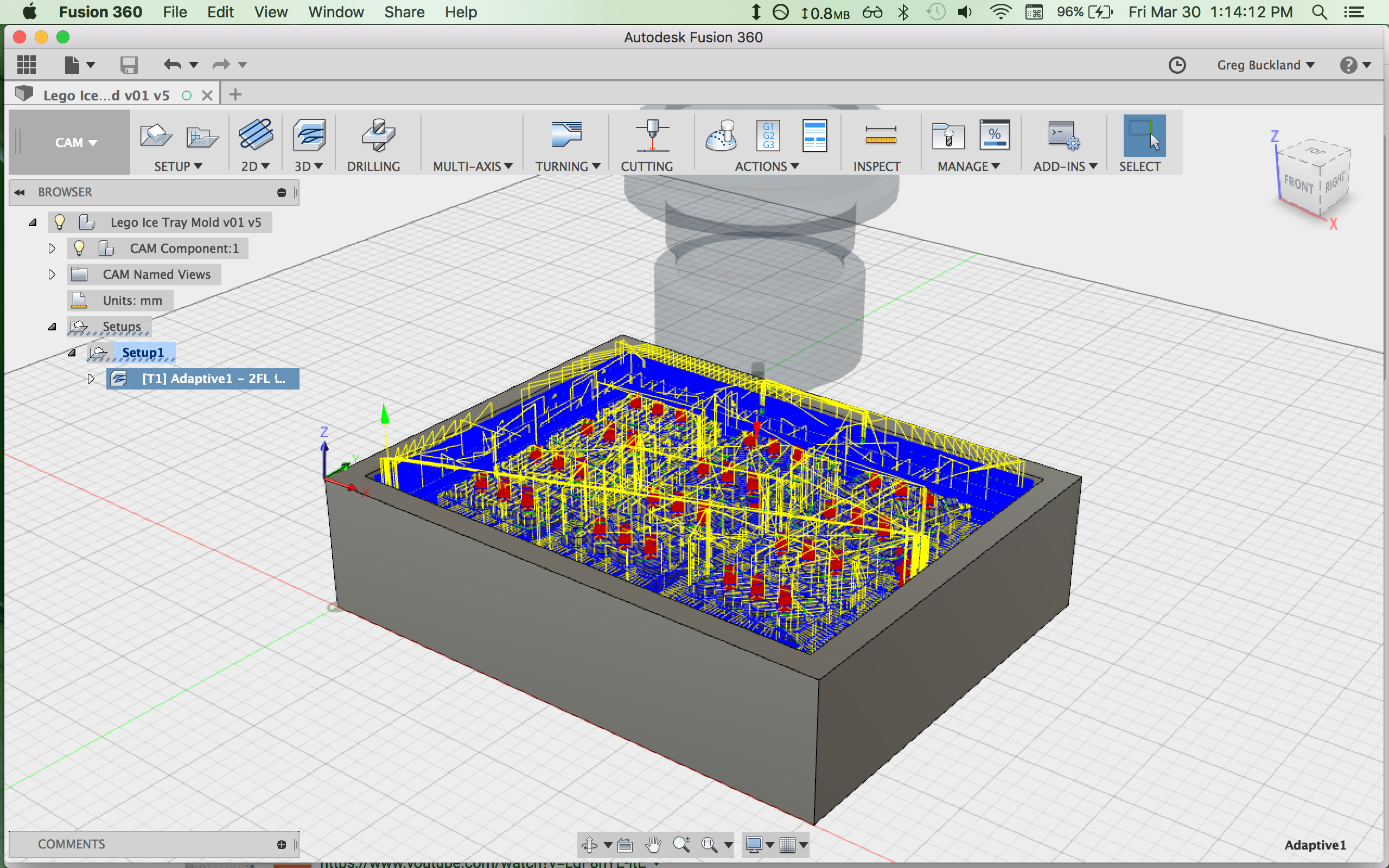
Task: Redo with the forward arrow icon
Action: 221,65
